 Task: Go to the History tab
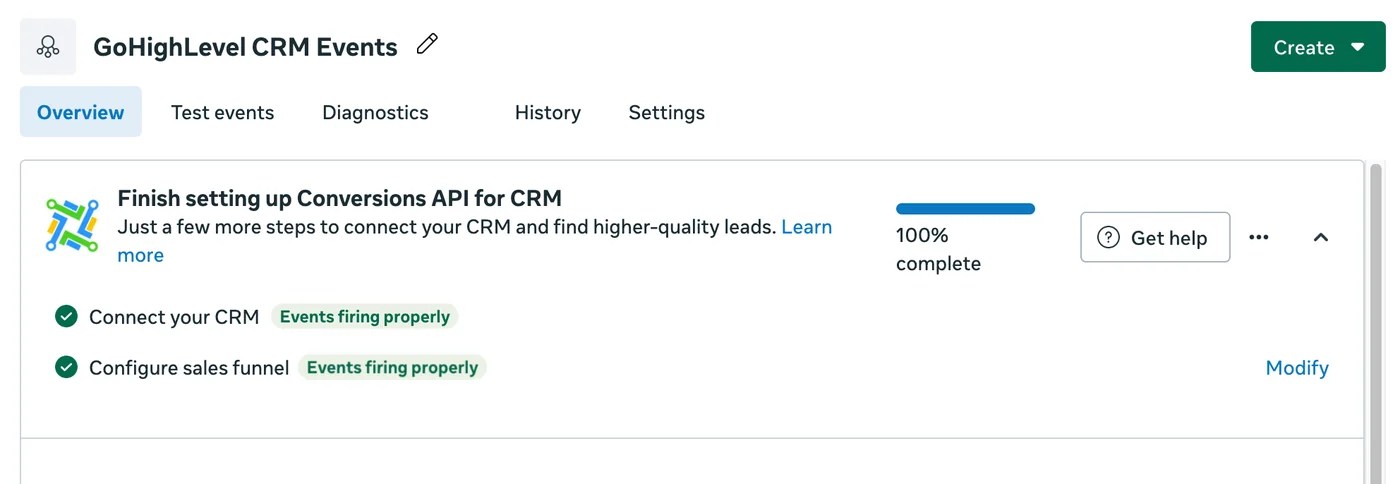click(x=547, y=113)
